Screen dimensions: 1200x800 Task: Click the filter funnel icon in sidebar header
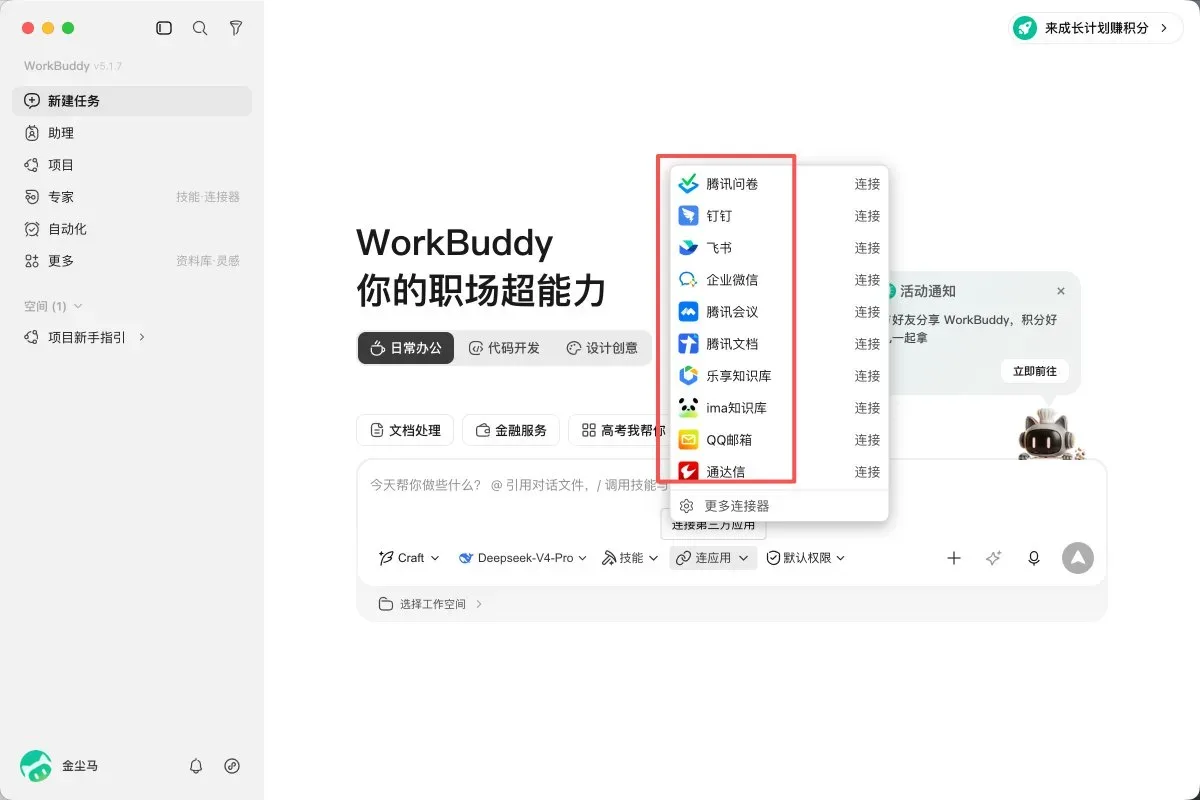236,28
